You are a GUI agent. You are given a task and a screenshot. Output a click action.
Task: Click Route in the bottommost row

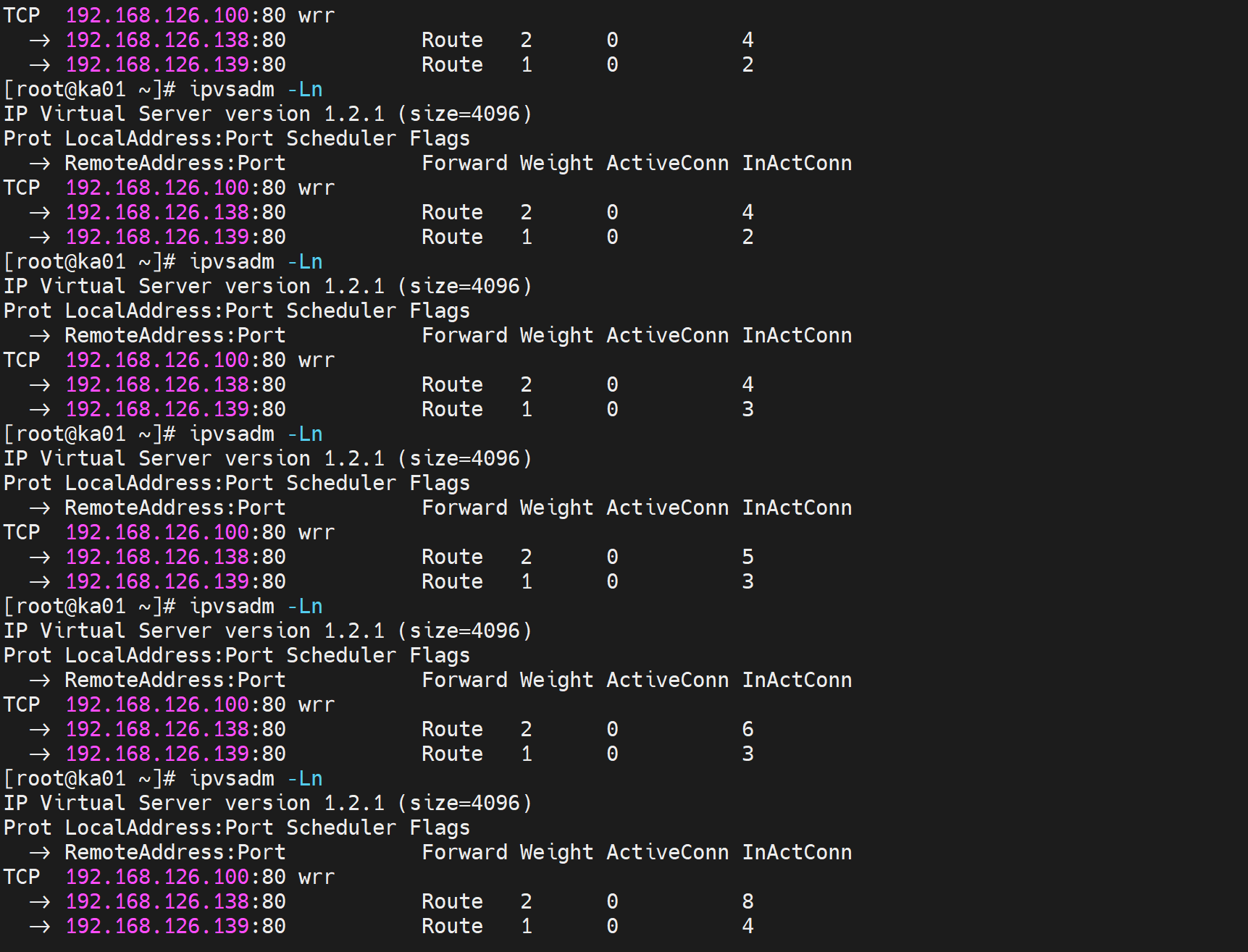452,926
